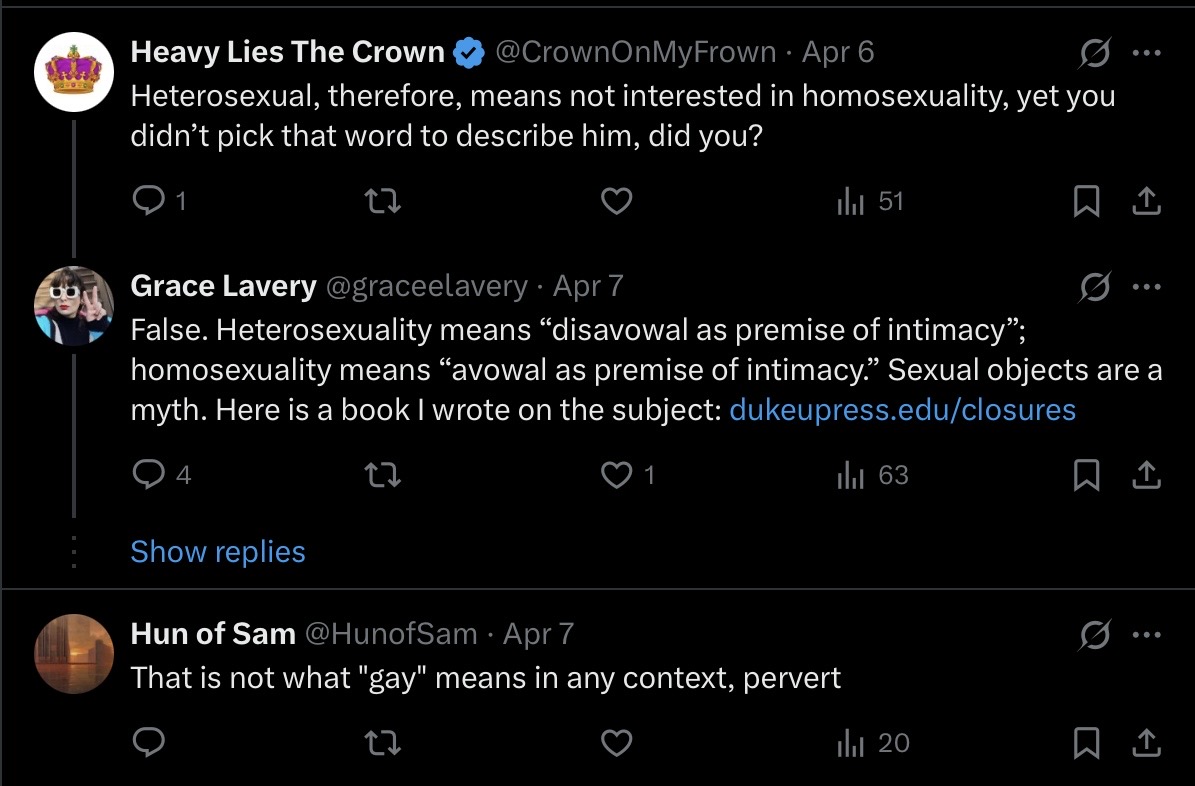Screen dimensions: 1195x786
Task: Repost Hun of Sam's tweet
Action: (x=383, y=743)
